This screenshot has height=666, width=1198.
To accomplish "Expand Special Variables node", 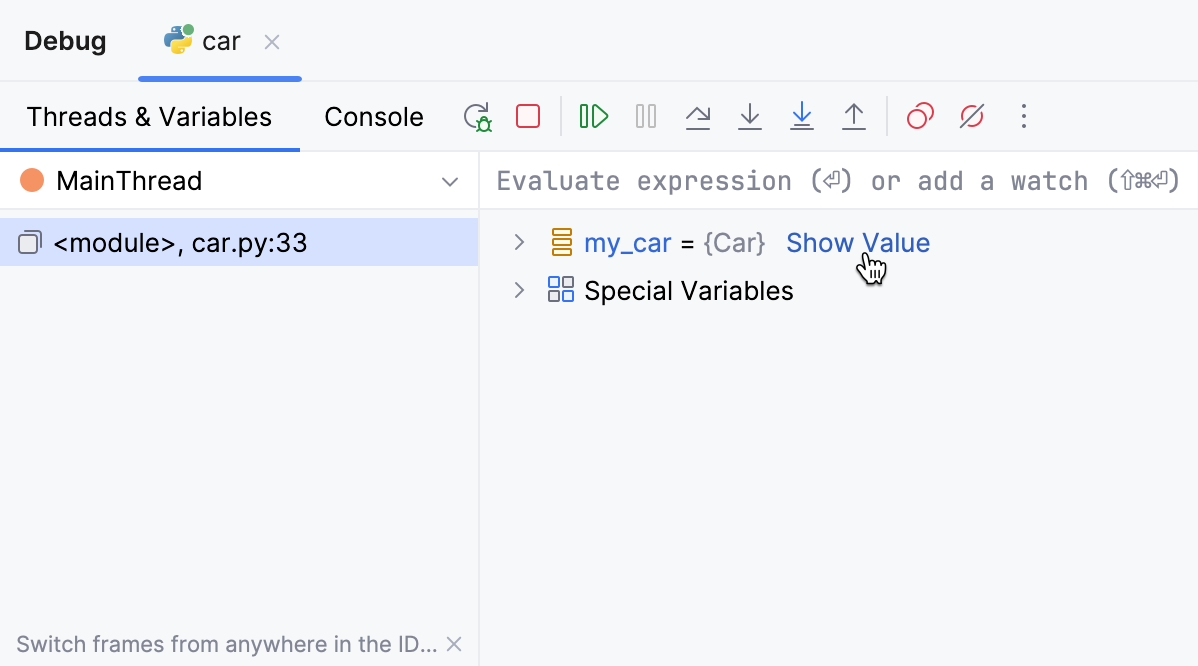I will point(519,290).
